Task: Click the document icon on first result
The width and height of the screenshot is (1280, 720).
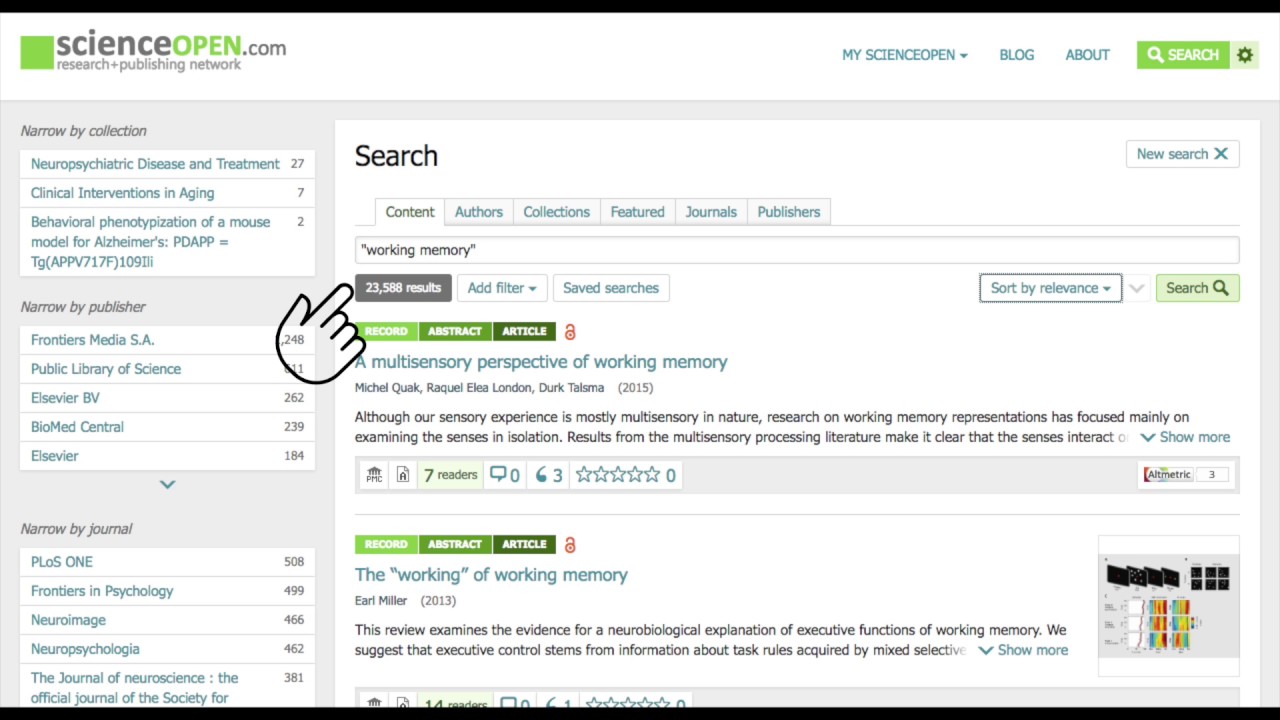Action: [403, 475]
